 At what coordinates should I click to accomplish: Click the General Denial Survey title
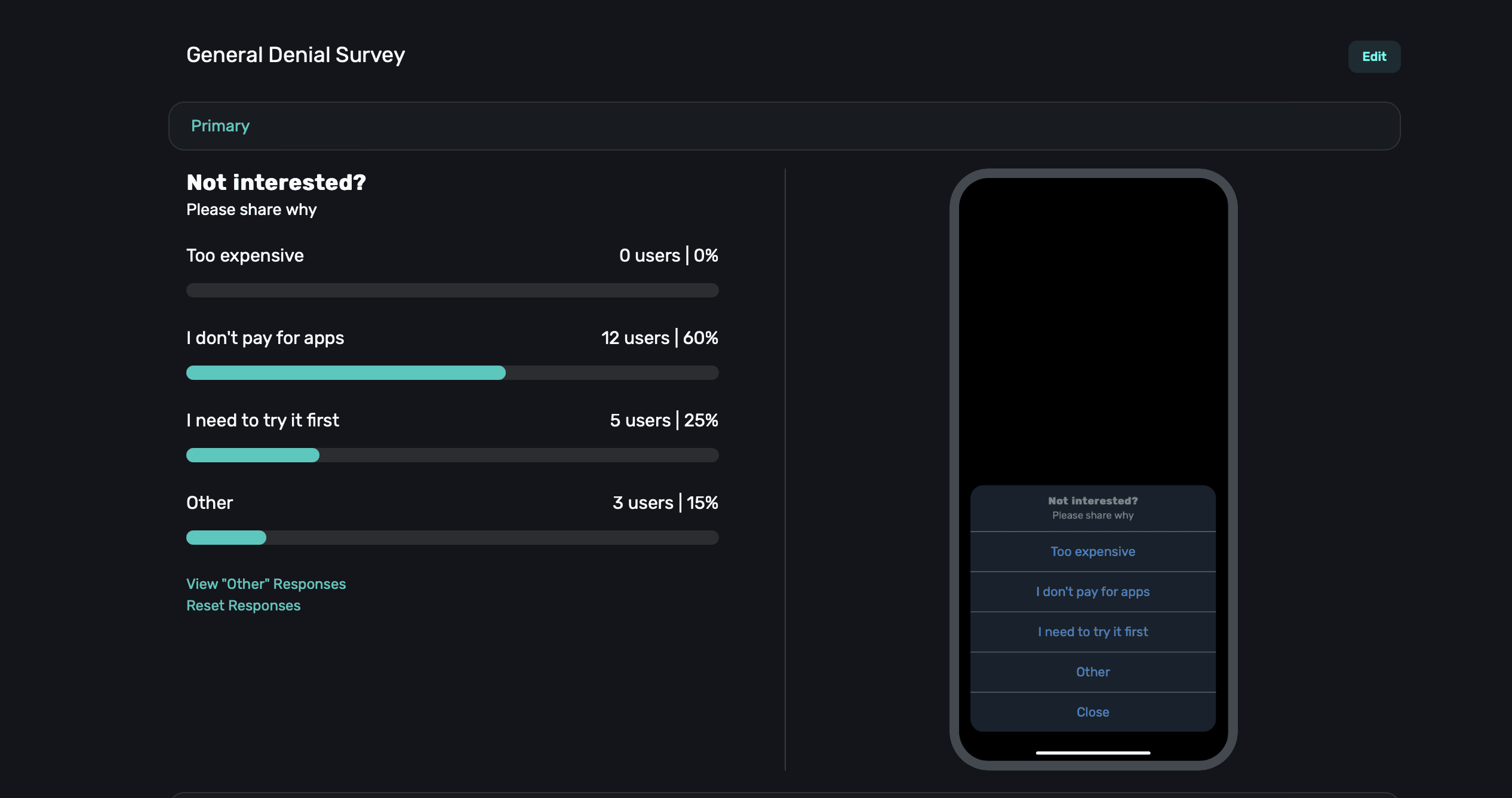point(296,55)
